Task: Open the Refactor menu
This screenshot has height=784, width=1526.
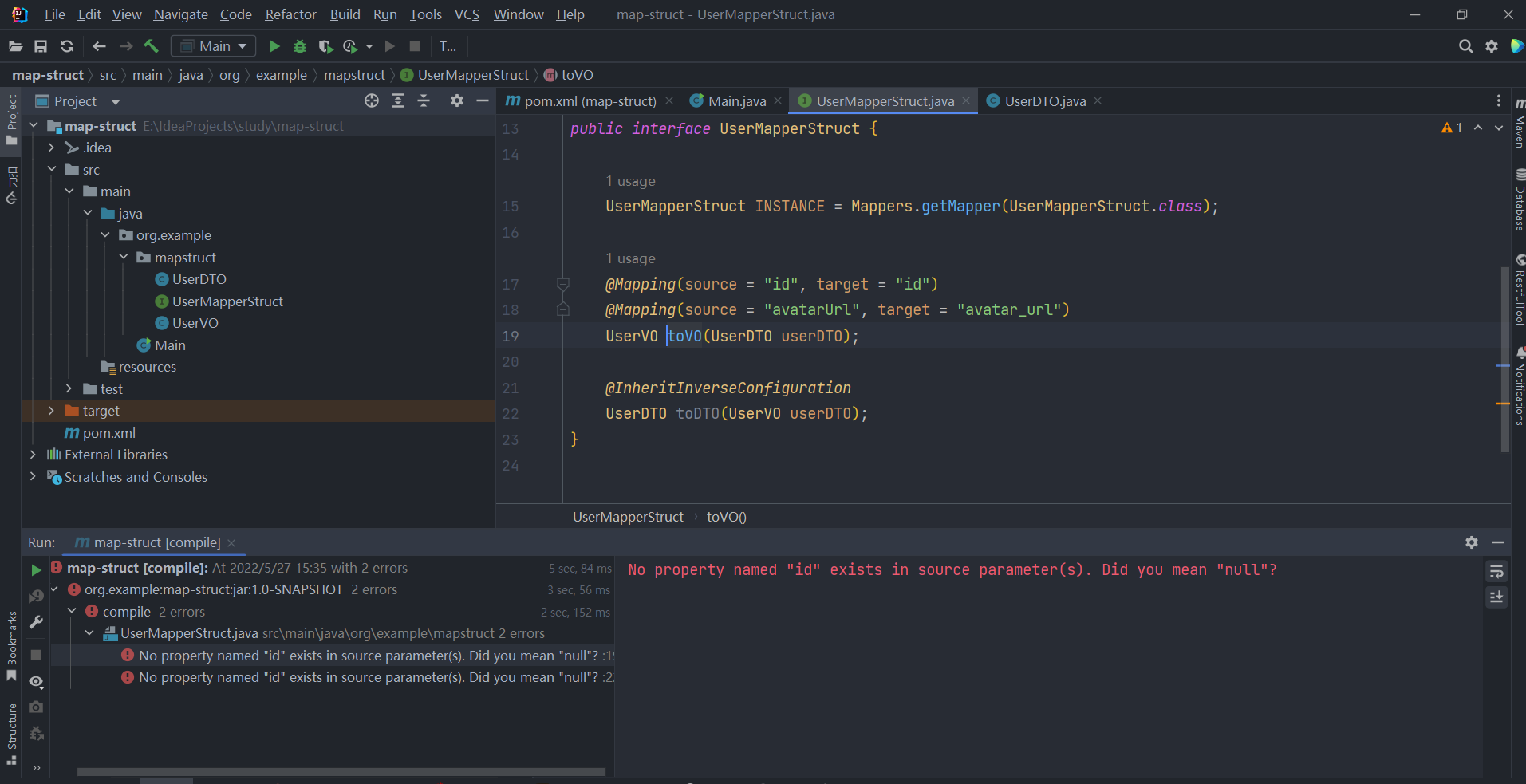Action: 290,14
